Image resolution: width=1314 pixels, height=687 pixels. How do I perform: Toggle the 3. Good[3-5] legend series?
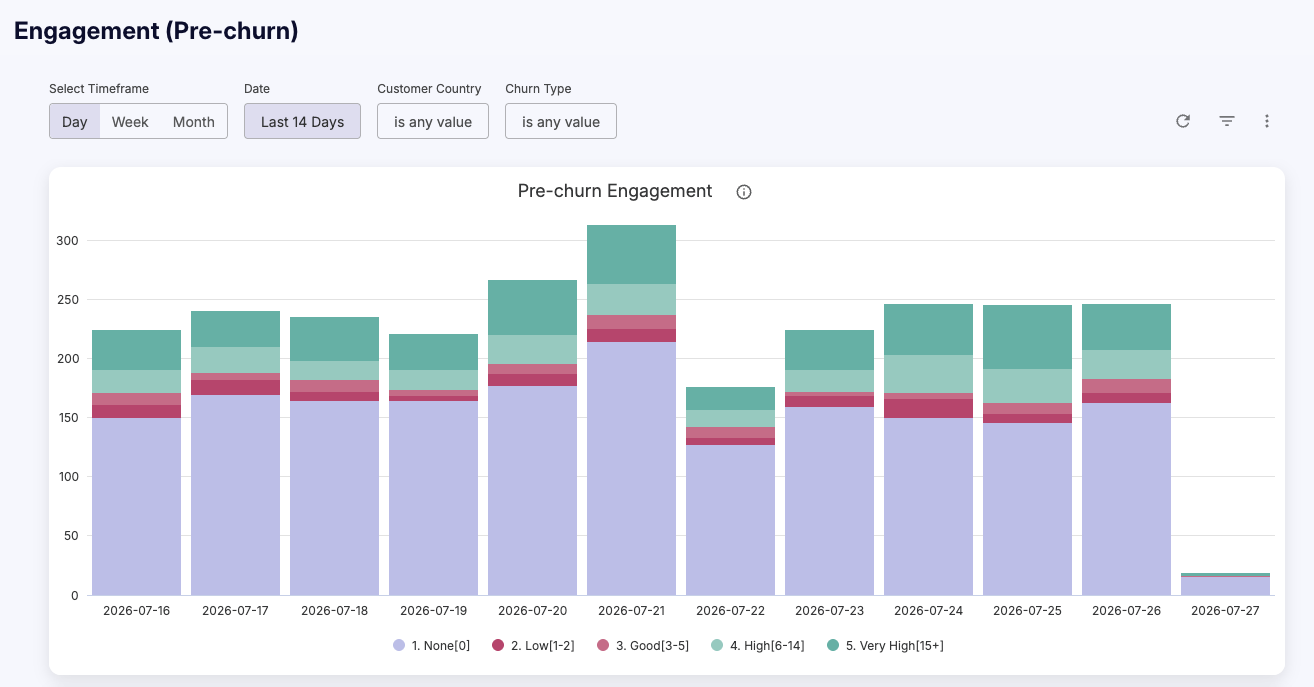pos(643,646)
